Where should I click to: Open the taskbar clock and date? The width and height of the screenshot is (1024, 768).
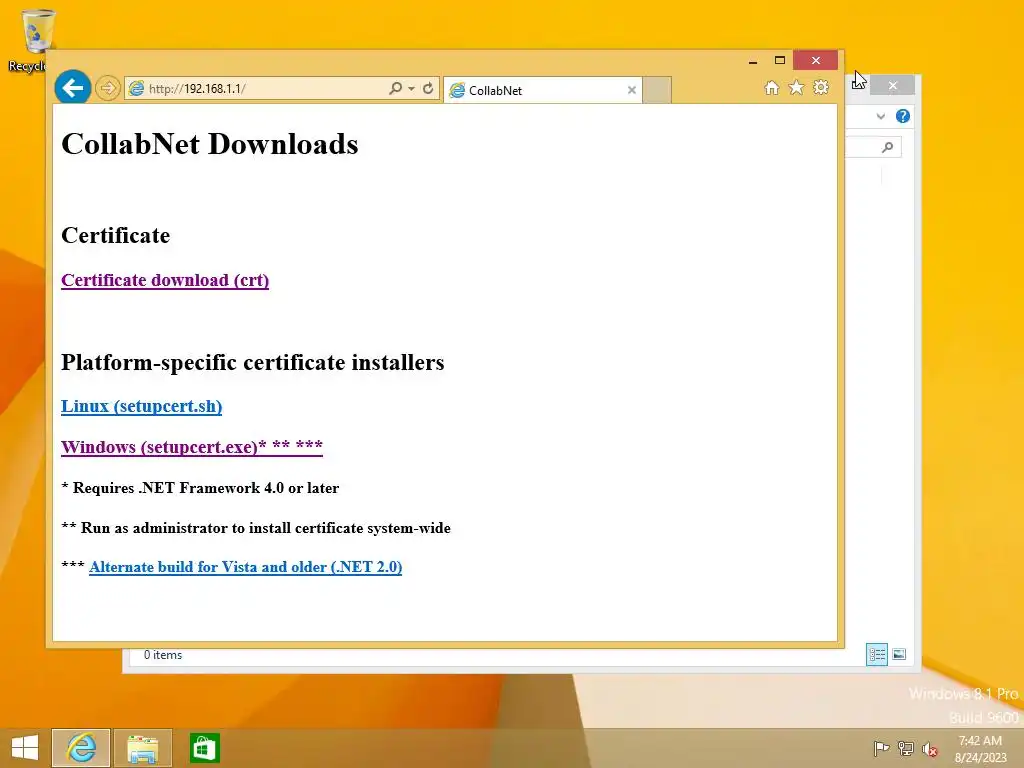[x=980, y=749]
